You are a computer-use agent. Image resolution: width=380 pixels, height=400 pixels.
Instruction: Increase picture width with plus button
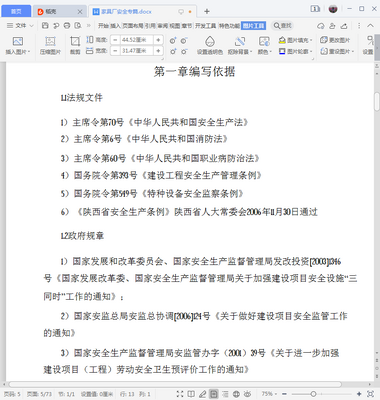point(158,51)
